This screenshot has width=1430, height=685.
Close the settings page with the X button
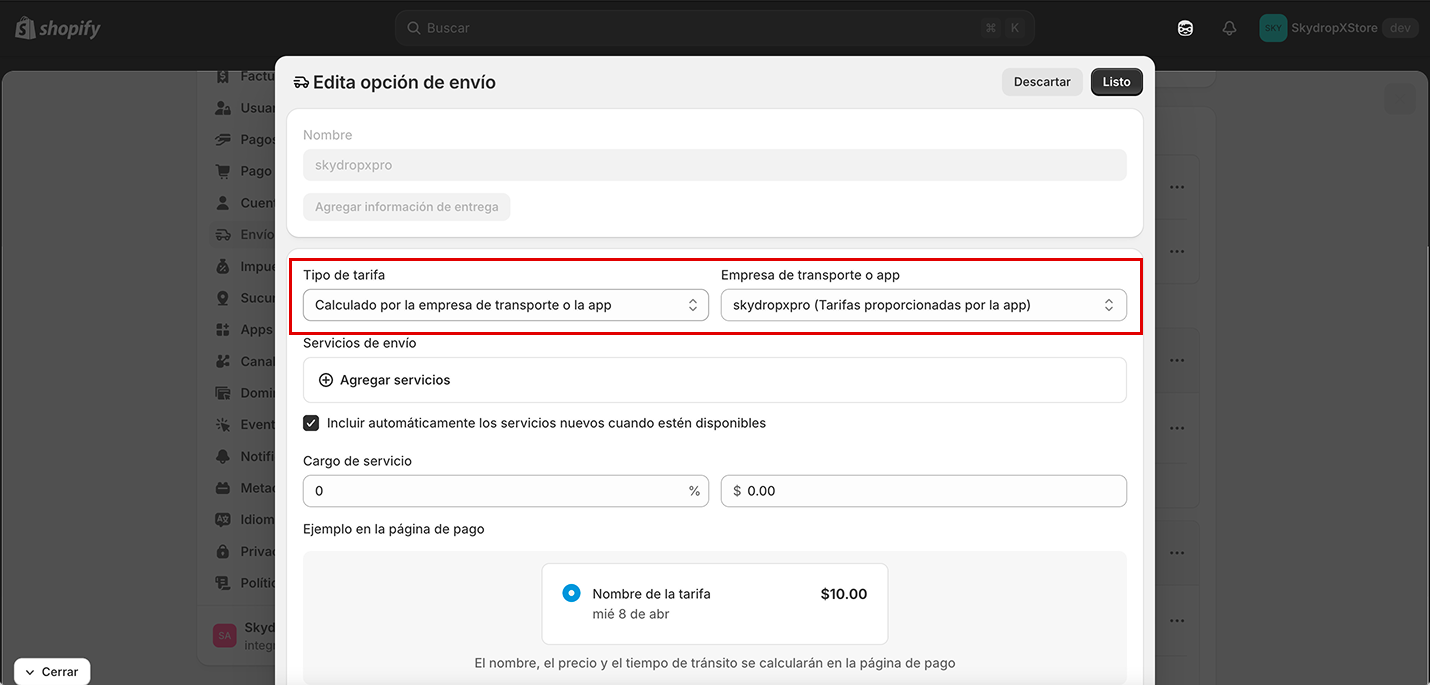coord(1398,98)
